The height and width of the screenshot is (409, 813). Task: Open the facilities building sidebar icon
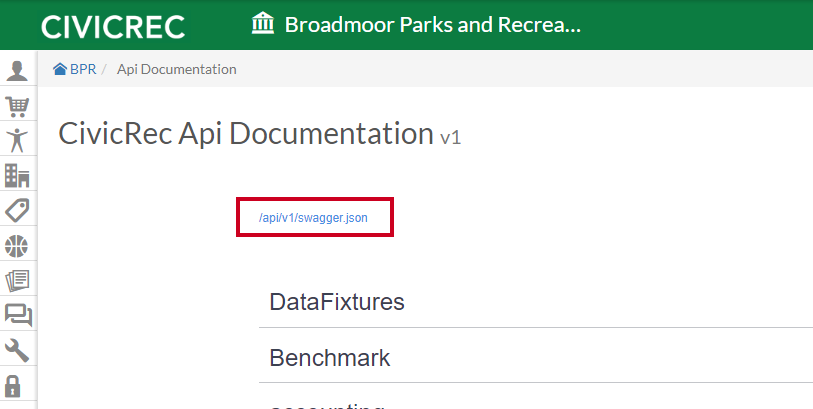tap(17, 176)
